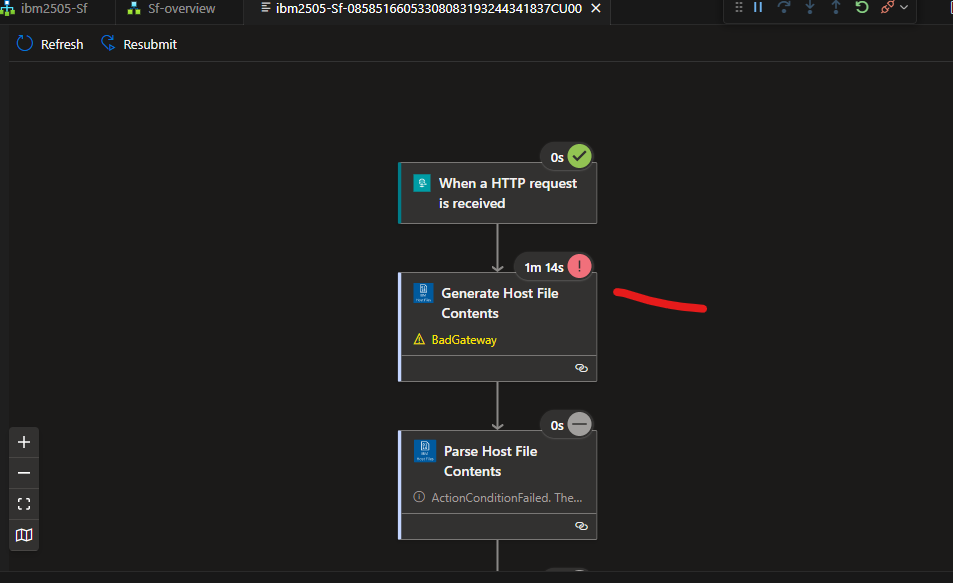
Task: Switch to the Sf-overview tab
Action: [178, 8]
